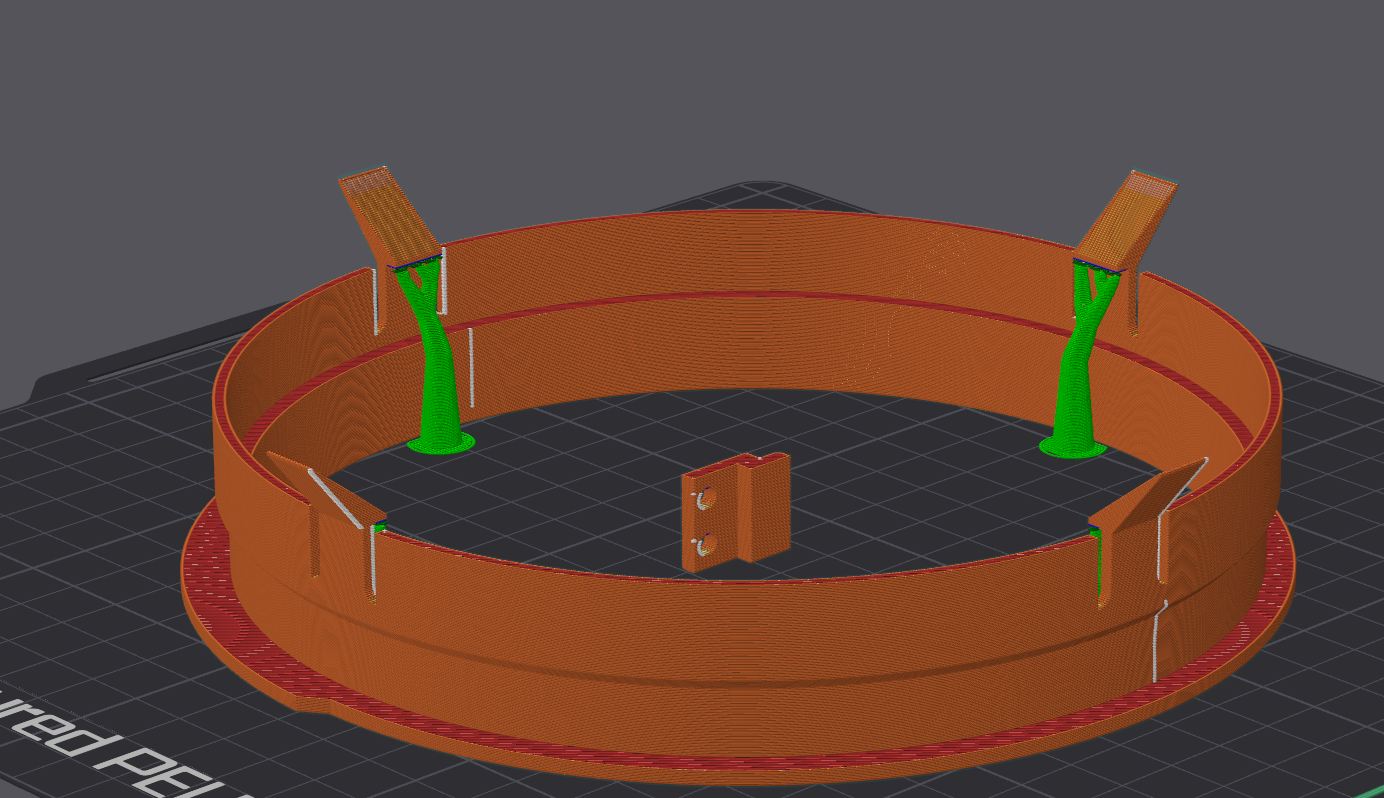This screenshot has width=1384, height=798.
Task: Select the large orange ring model
Action: click(x=738, y=640)
